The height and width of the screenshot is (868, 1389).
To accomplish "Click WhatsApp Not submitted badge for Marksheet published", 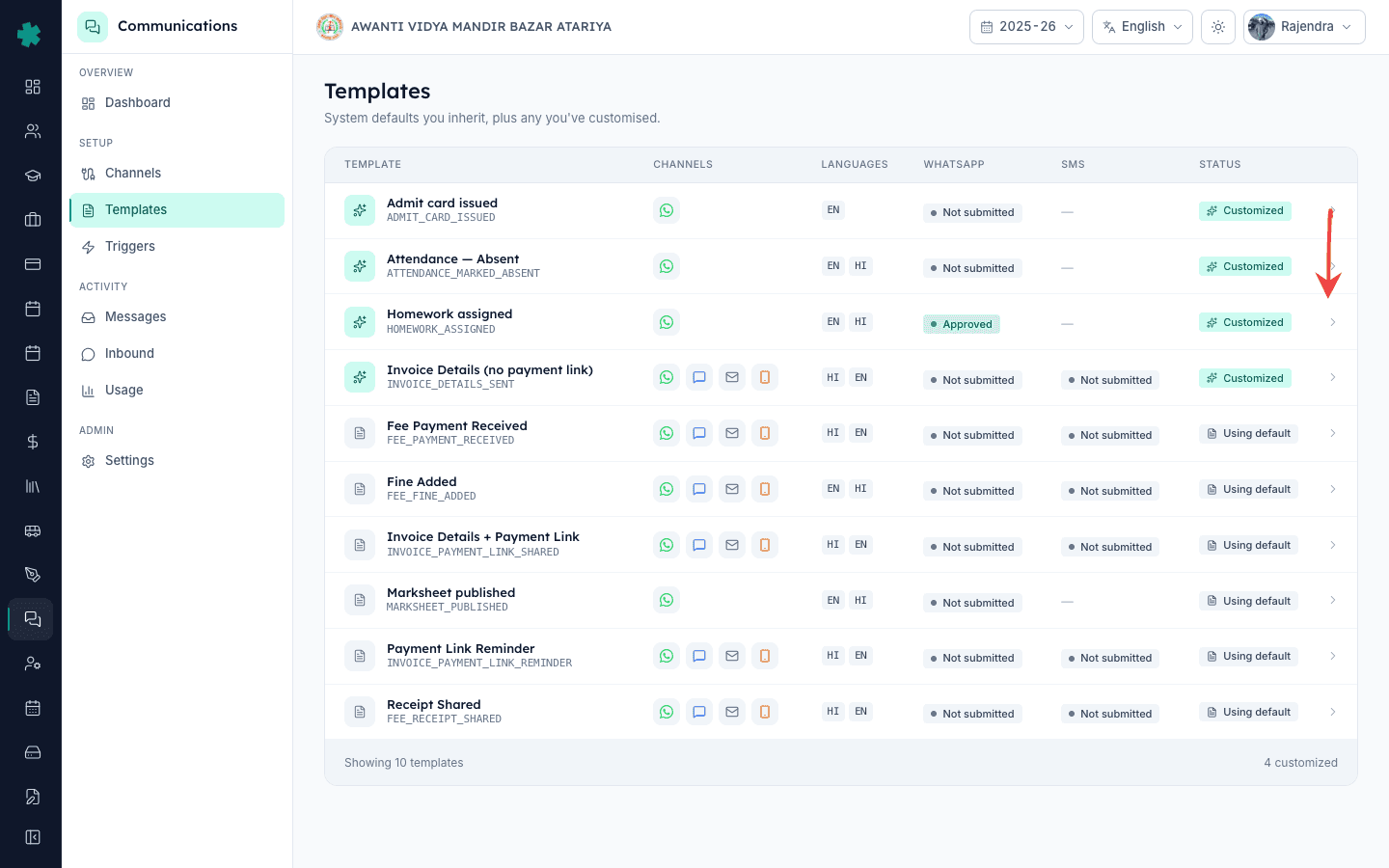I will click(971, 603).
